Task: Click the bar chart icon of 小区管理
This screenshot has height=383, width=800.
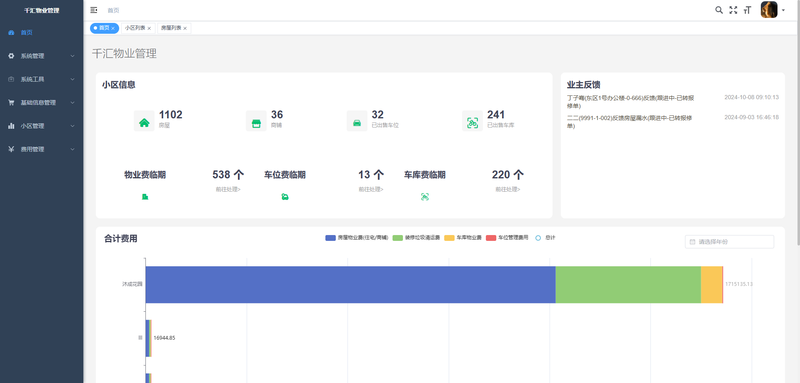Action: point(11,126)
